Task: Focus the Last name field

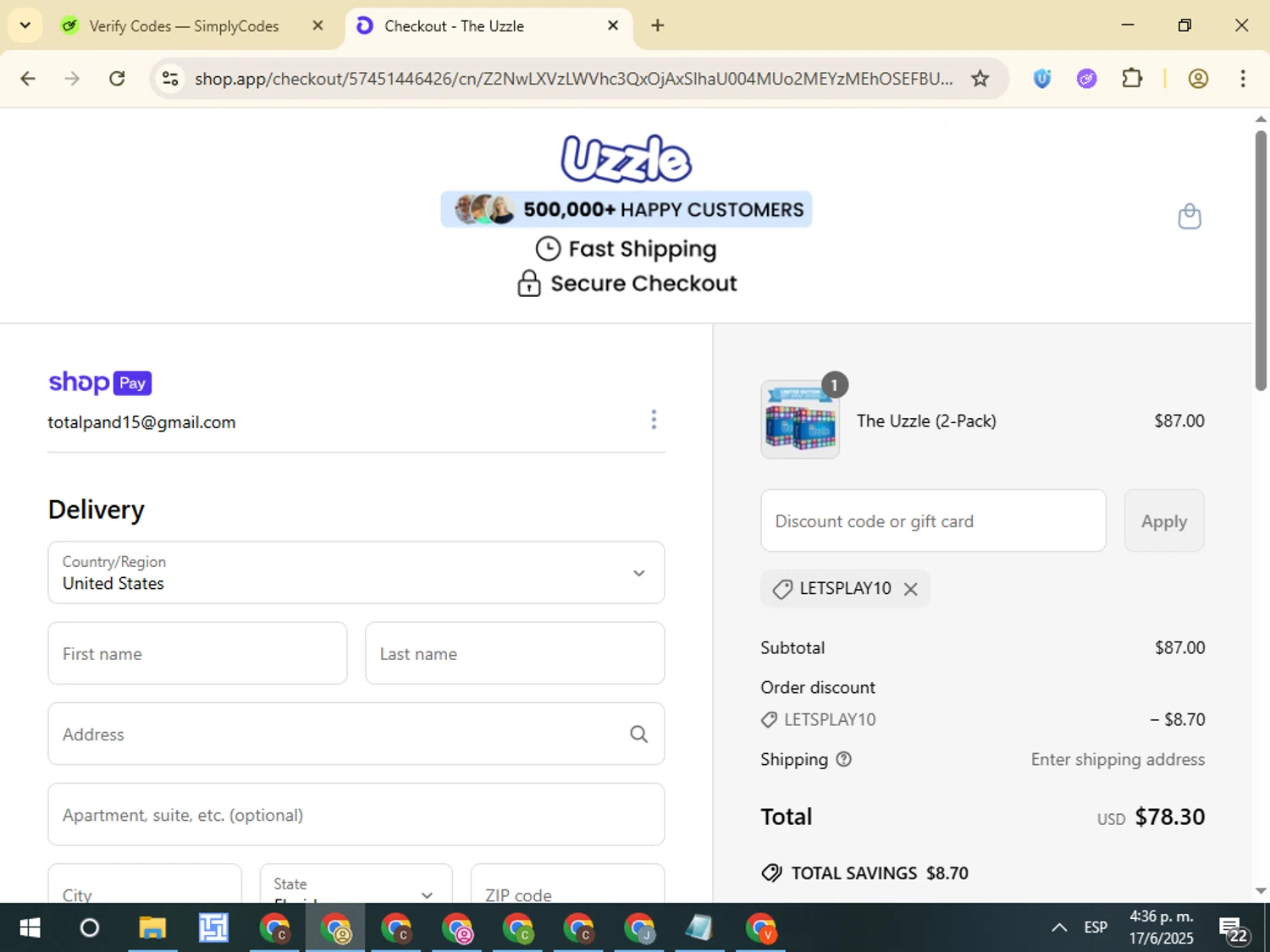Action: (515, 653)
